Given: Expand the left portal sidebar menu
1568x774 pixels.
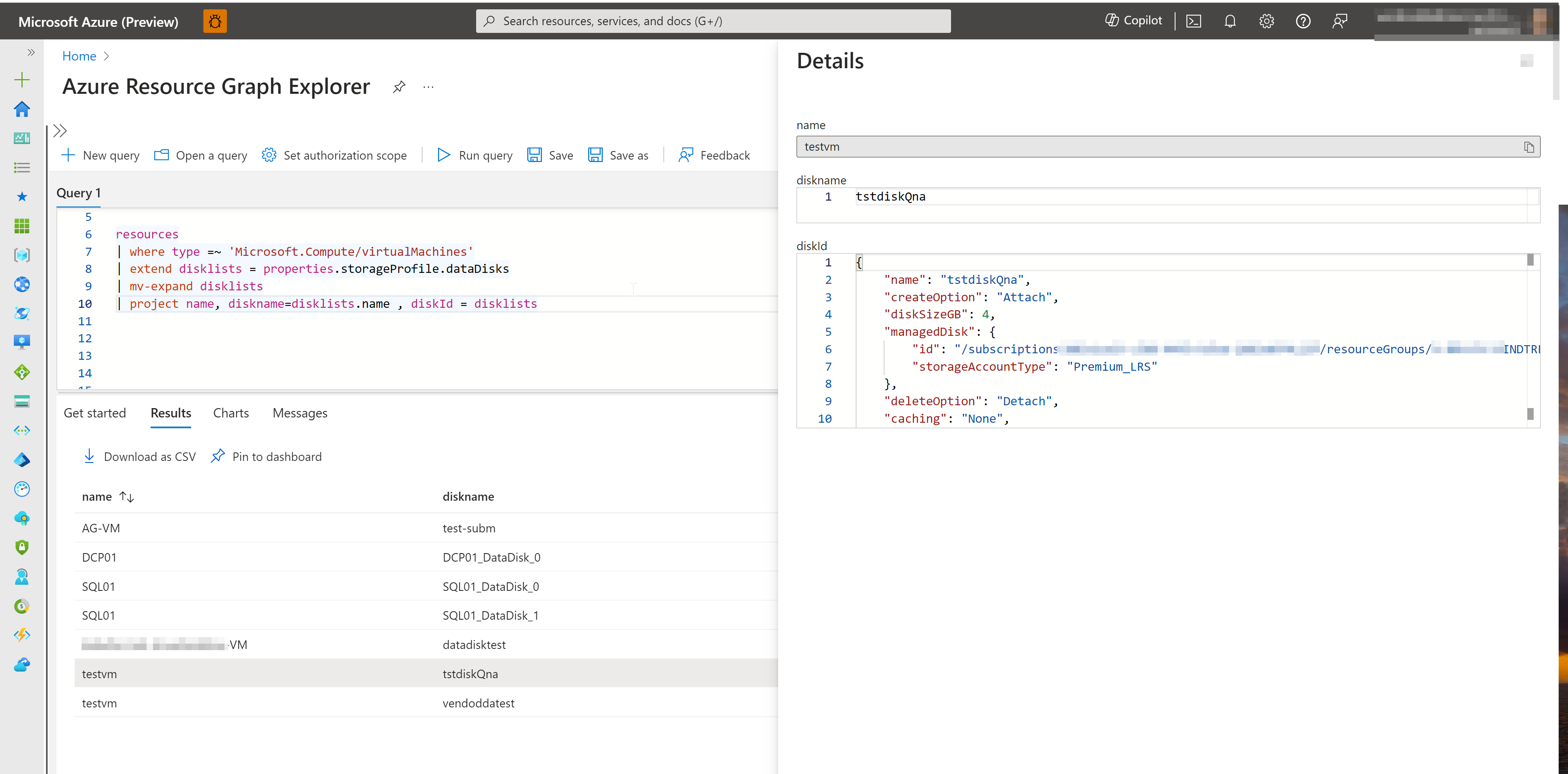Looking at the screenshot, I should click(30, 52).
